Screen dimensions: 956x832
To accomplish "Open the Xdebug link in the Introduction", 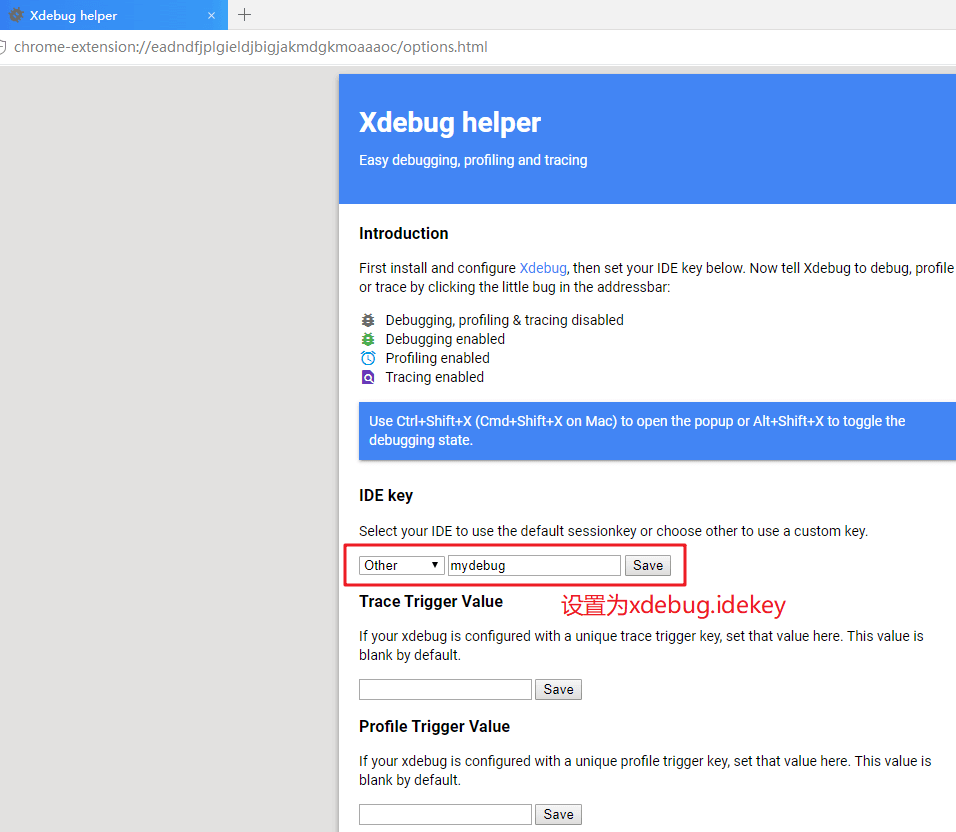I will pos(543,268).
